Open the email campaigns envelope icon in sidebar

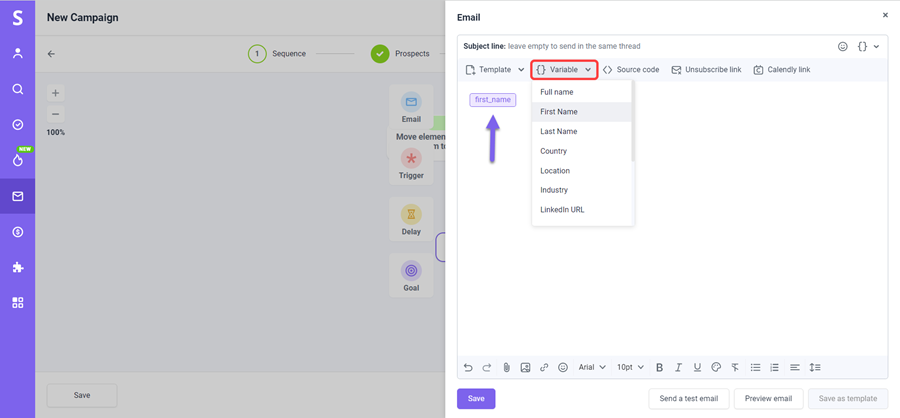(x=18, y=196)
